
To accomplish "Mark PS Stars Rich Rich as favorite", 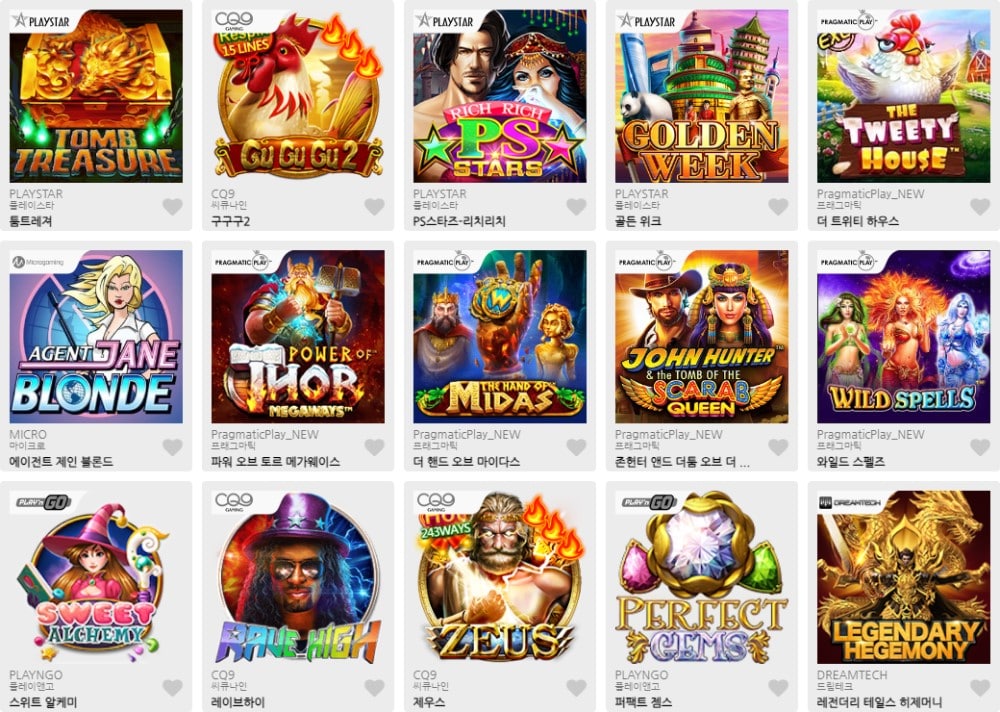I will pos(576,207).
